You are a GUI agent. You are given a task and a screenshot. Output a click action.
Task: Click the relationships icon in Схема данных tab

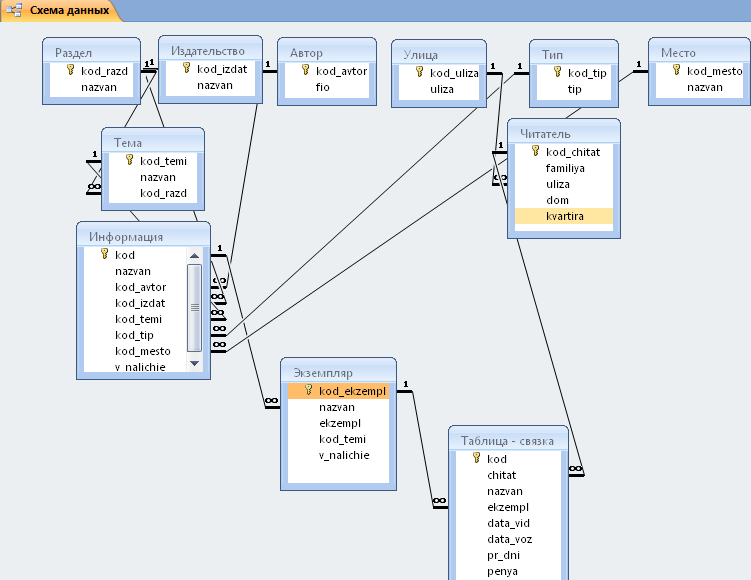pos(14,10)
